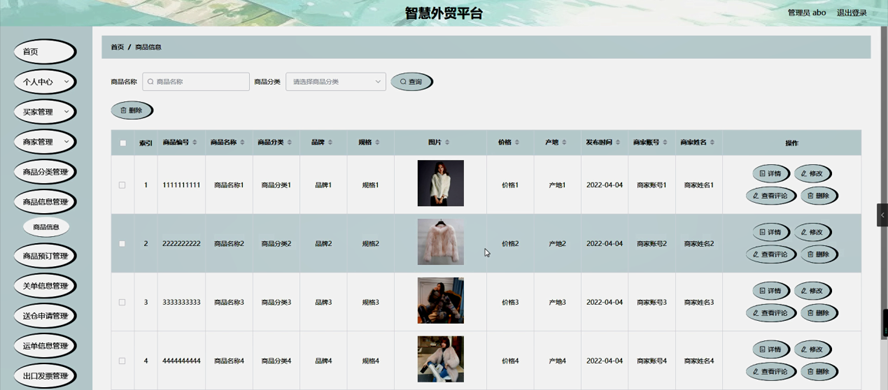The width and height of the screenshot is (888, 390).
Task: Click the sort arrows on 商品编号 column
Action: [195, 143]
